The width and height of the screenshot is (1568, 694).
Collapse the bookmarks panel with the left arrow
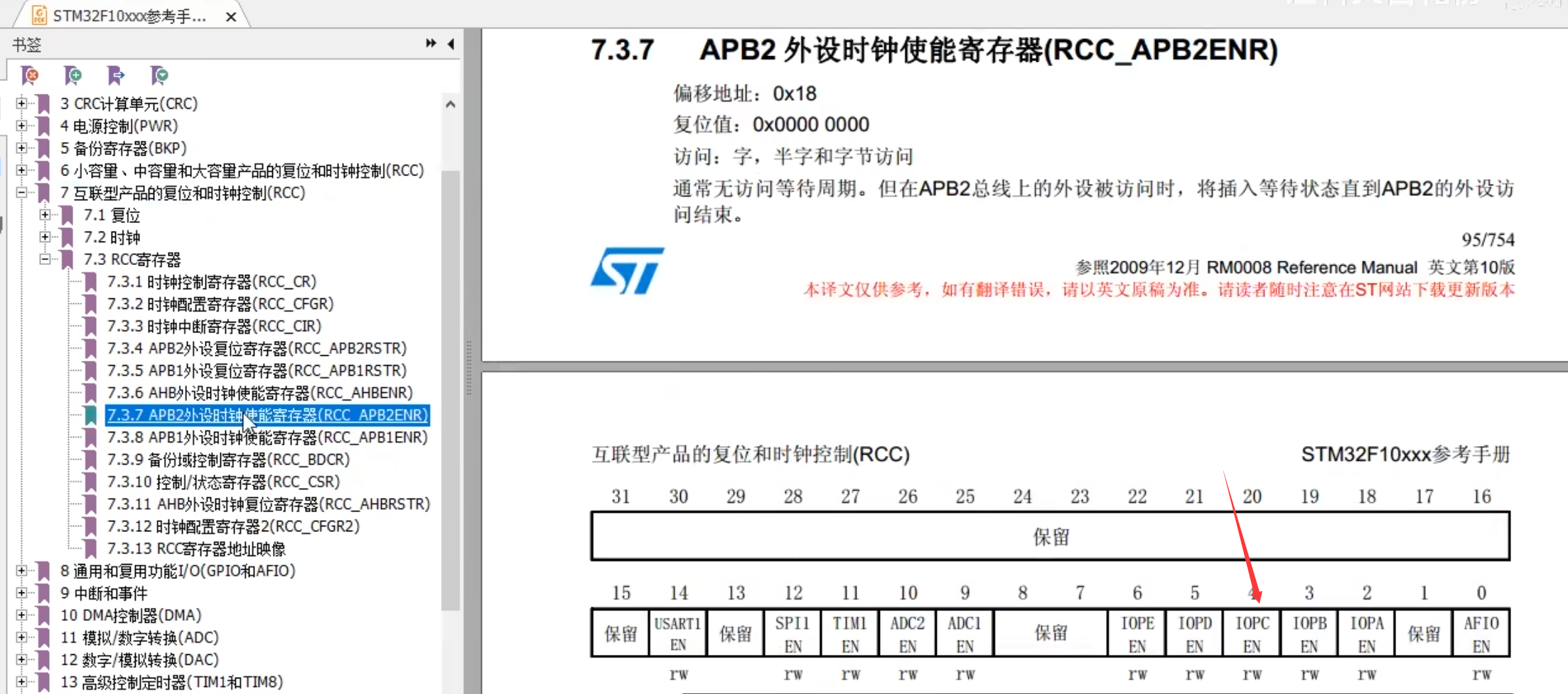tap(451, 44)
